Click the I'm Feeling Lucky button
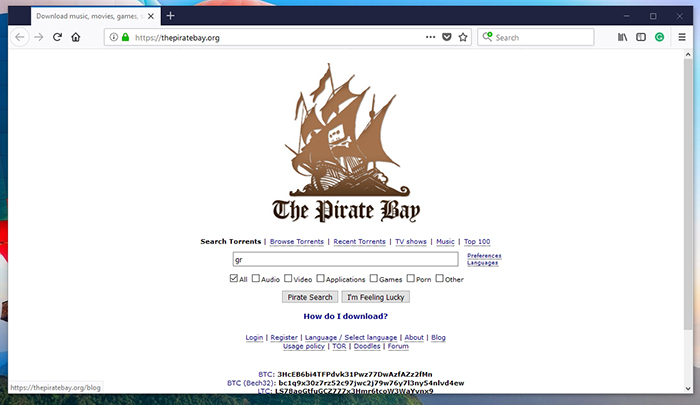Screen dimensions: 700x405 point(375,297)
